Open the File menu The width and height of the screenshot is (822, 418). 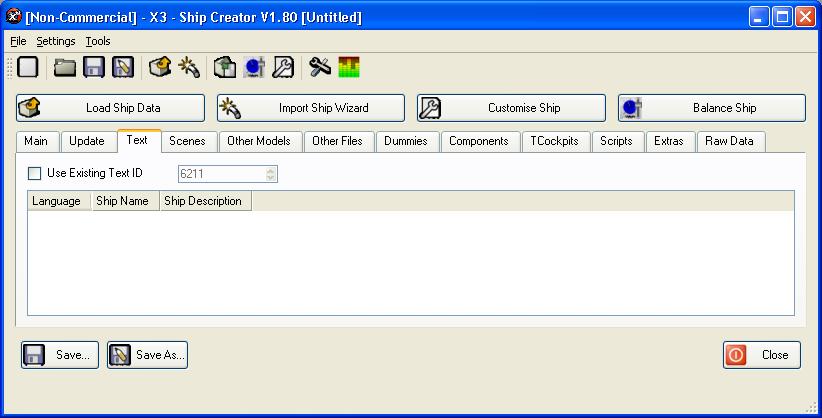(x=18, y=41)
